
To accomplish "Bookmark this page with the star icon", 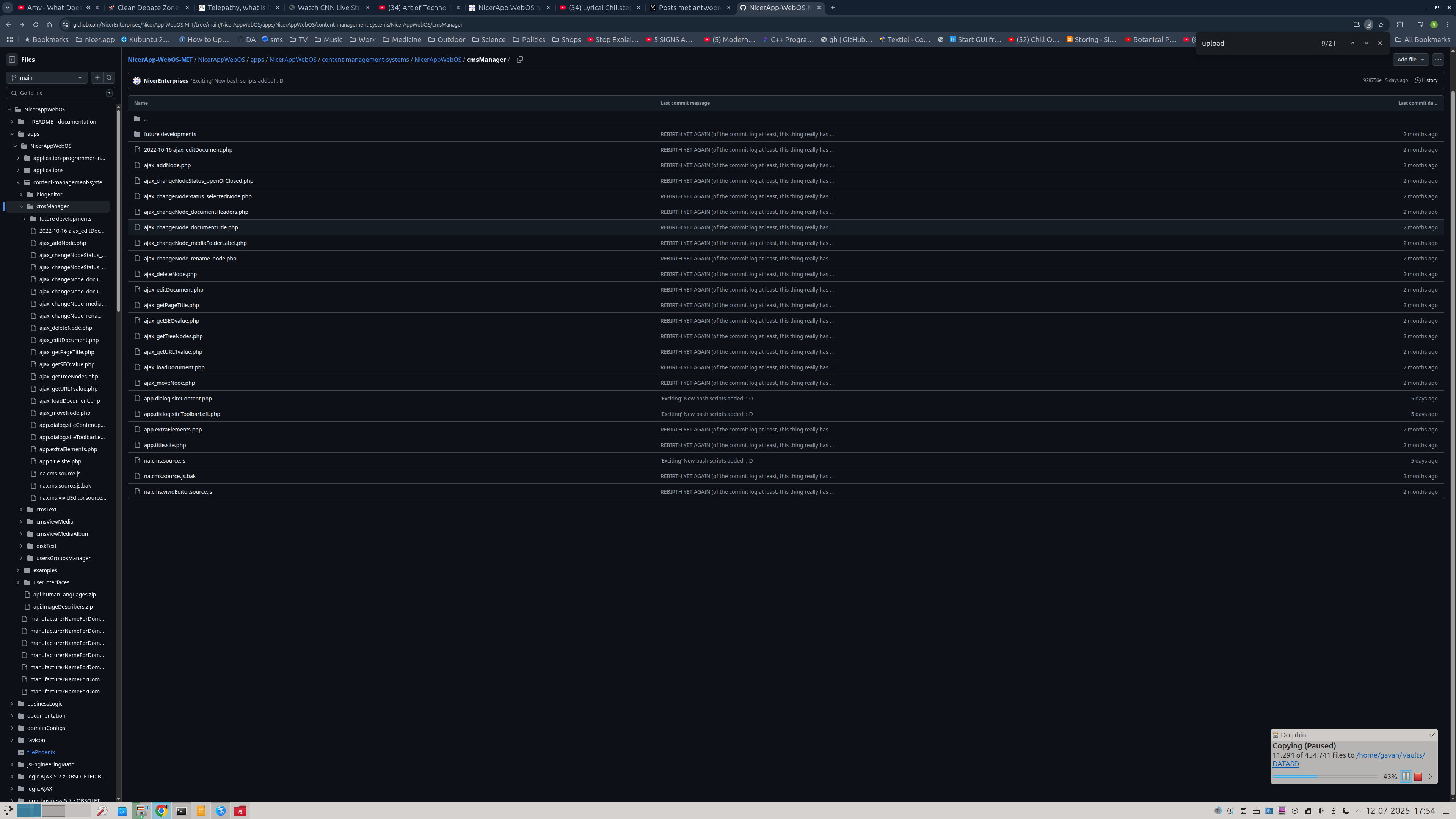I will pos(1381,25).
